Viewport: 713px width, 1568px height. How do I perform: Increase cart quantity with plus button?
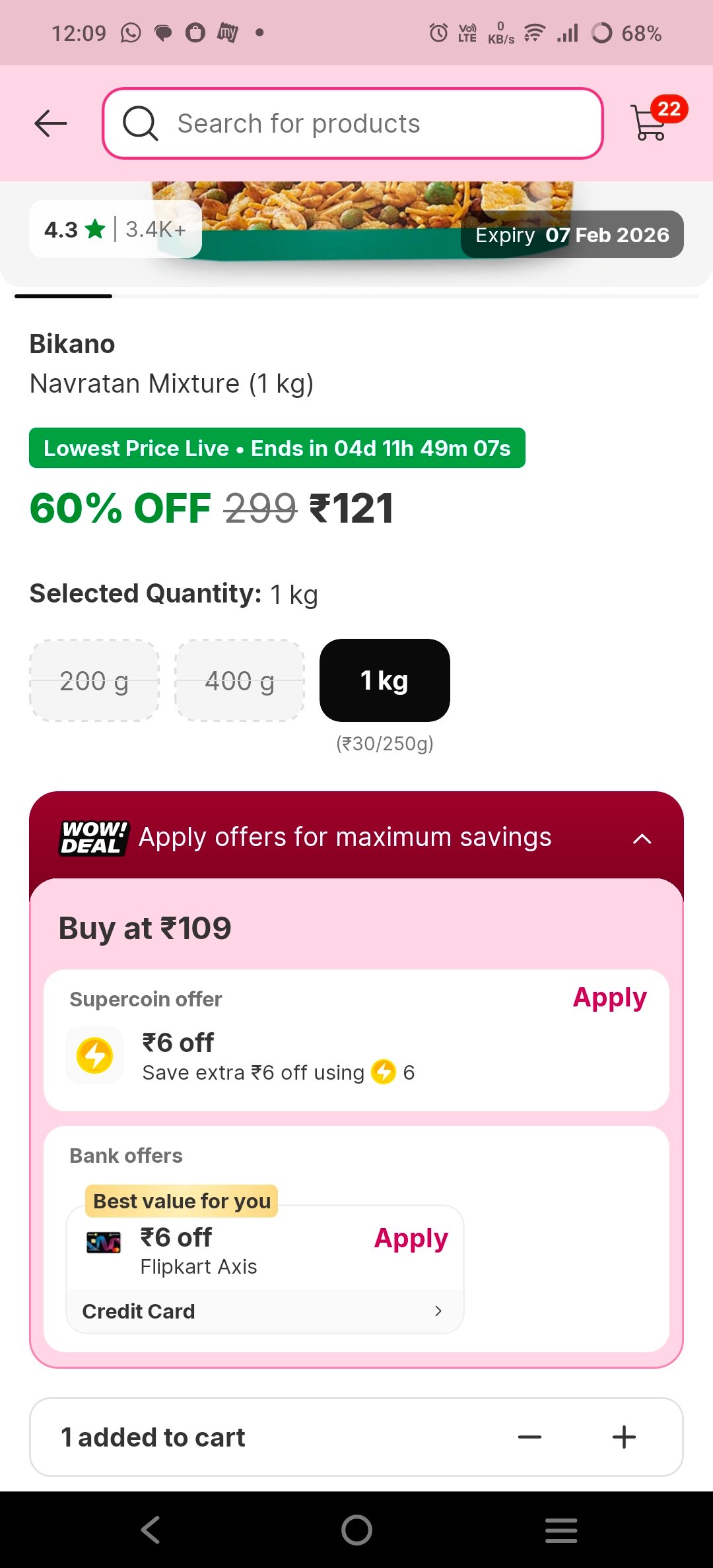click(x=624, y=1437)
